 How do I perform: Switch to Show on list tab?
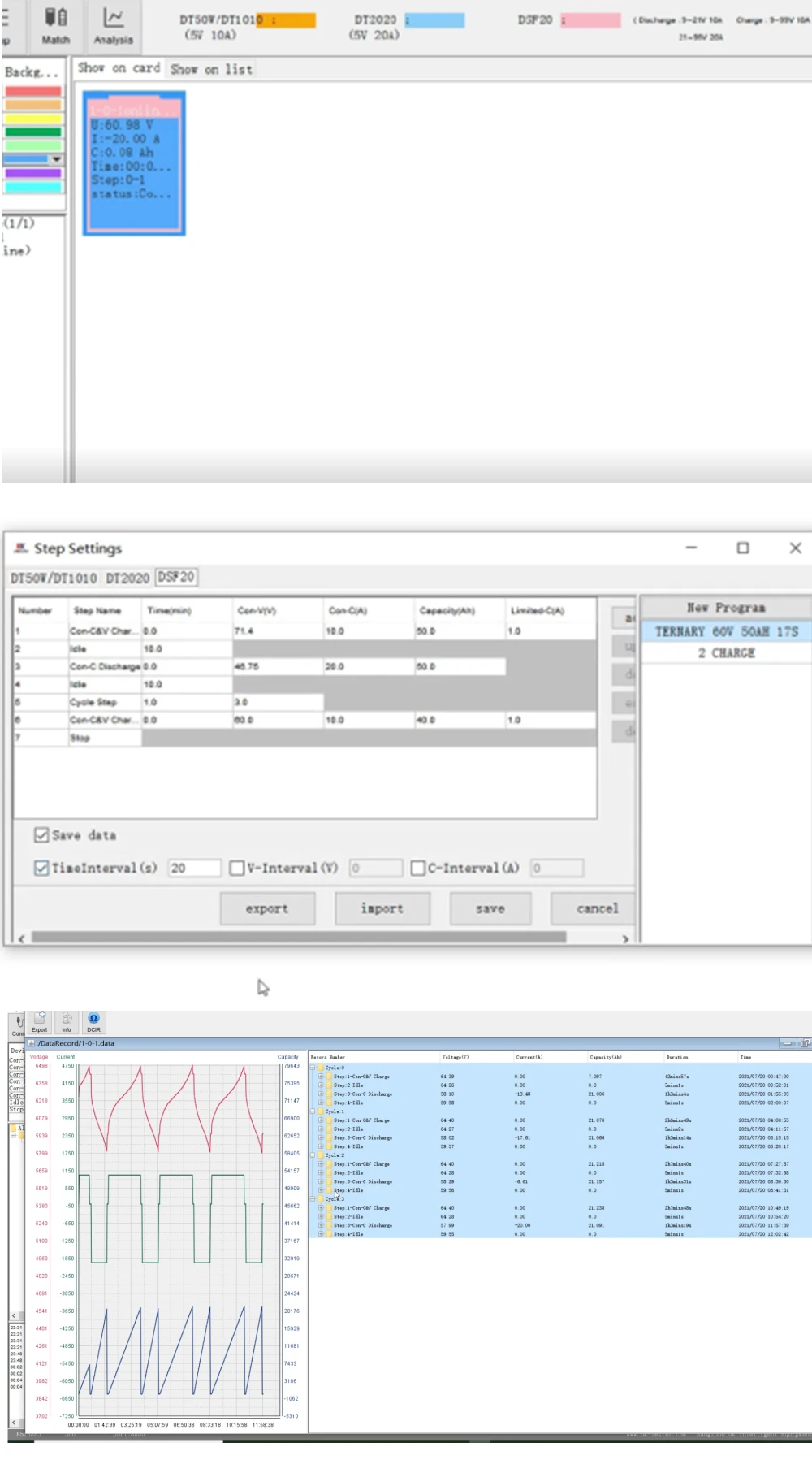tap(211, 69)
